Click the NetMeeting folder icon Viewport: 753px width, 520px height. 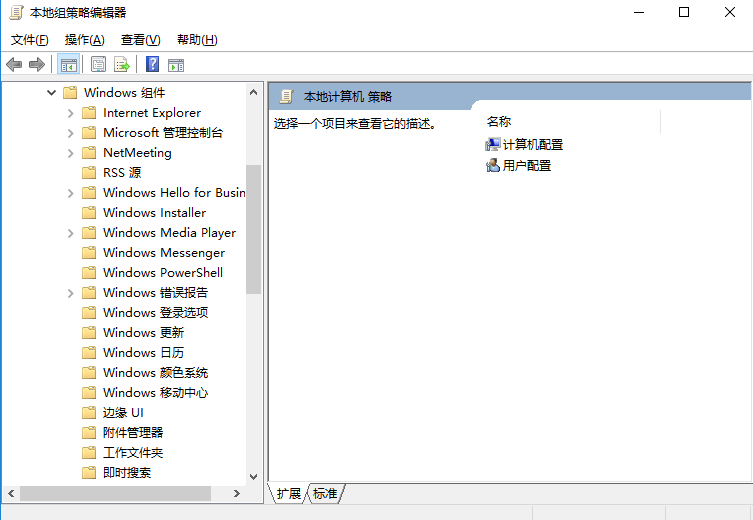(89, 153)
